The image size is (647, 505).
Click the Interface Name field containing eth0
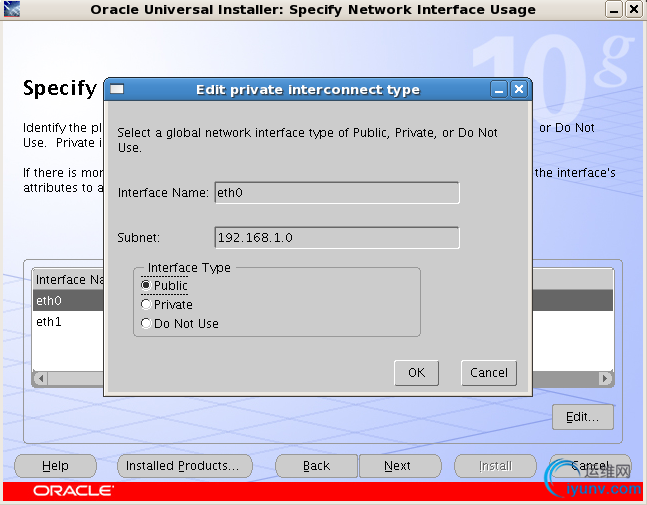point(337,193)
